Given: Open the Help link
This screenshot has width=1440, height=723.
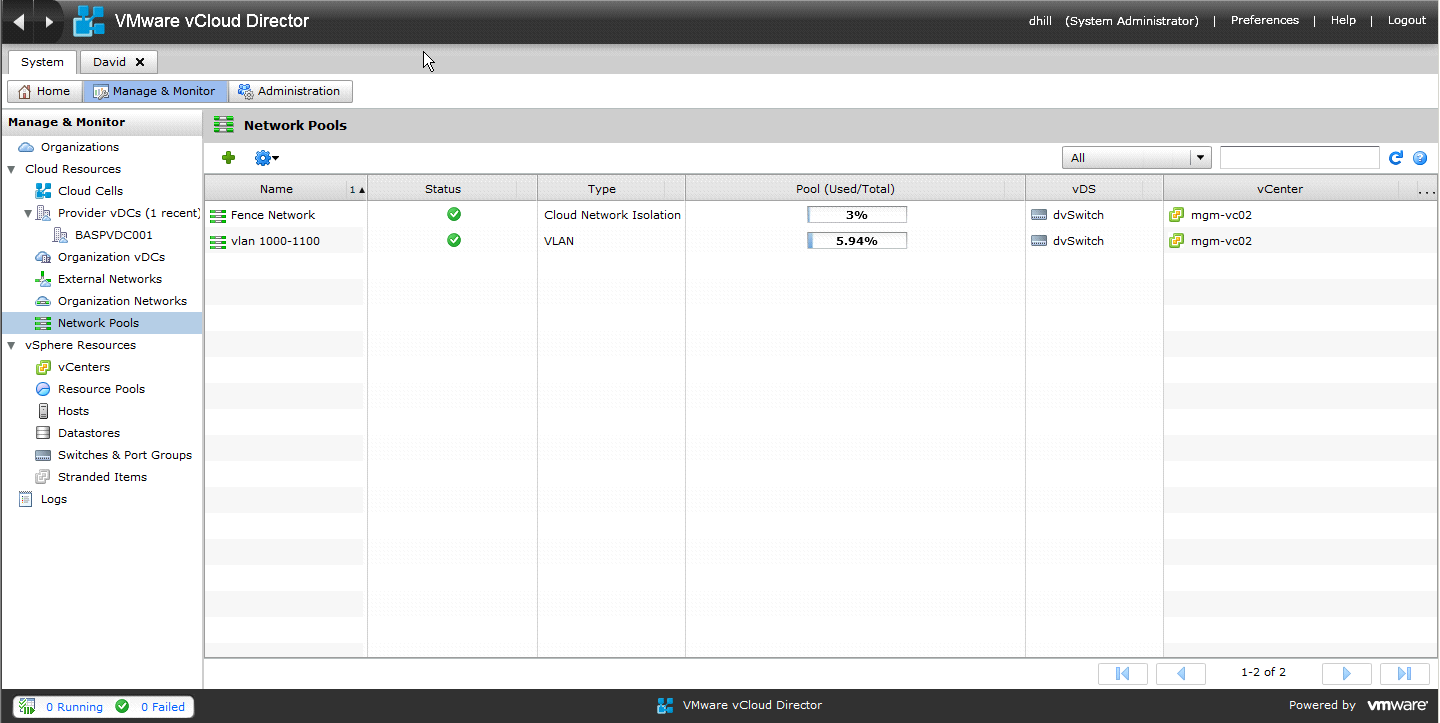Looking at the screenshot, I should [1343, 20].
